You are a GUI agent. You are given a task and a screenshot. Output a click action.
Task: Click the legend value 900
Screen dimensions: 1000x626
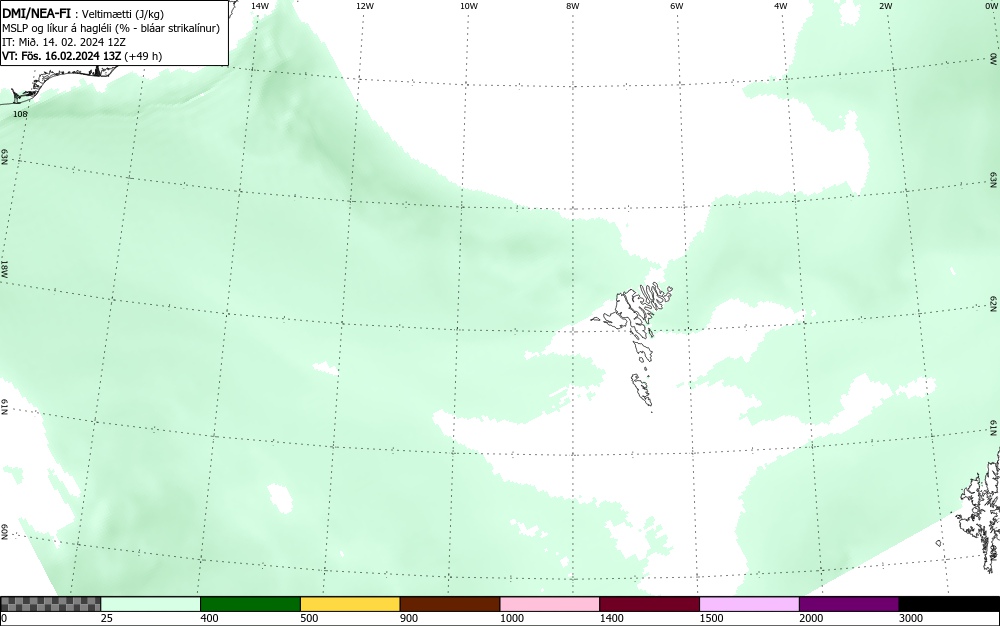point(409,618)
